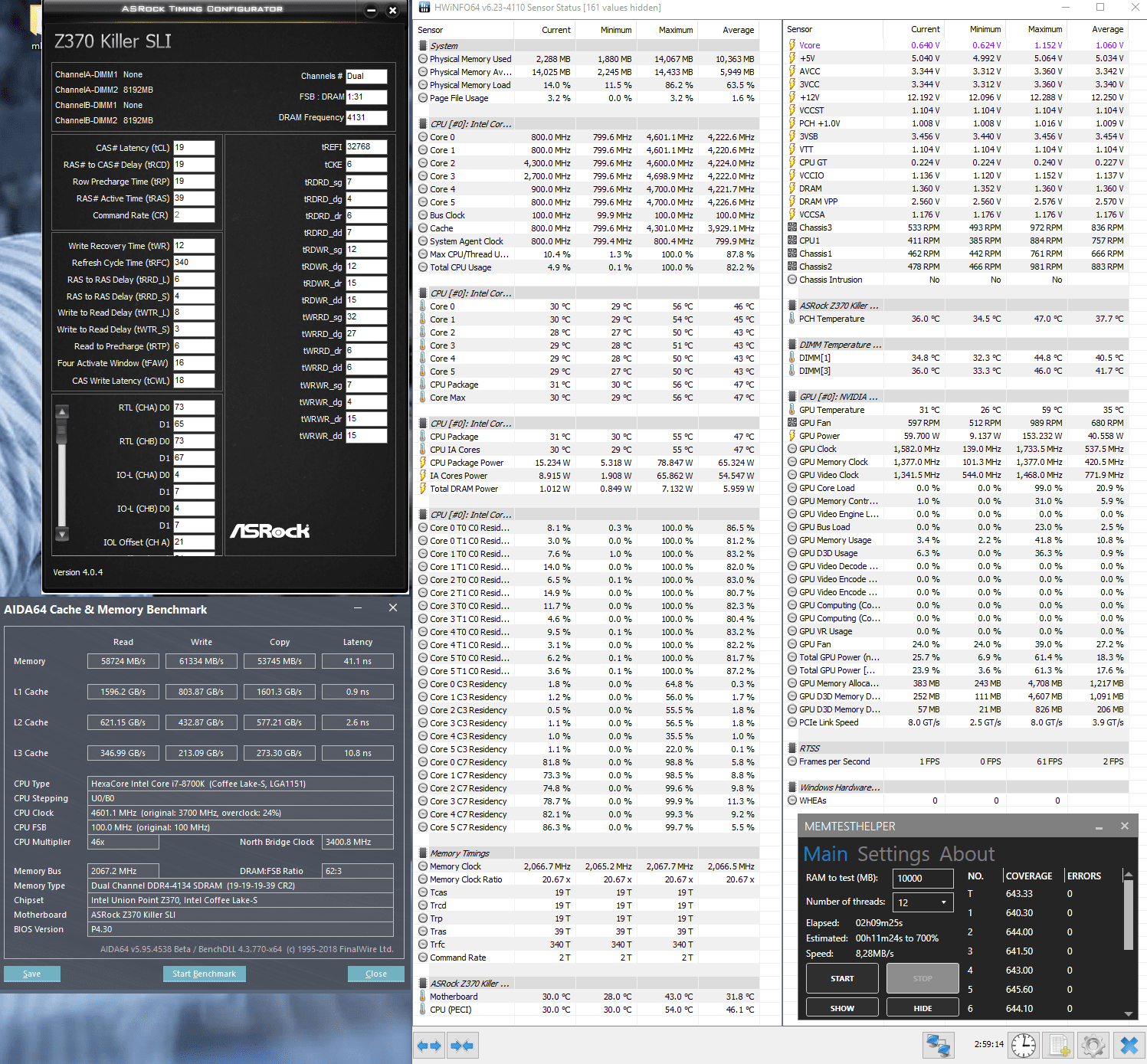Click the blue X close-sensors icon in HWiNFO toolbar
1147x1064 pixels.
pyautogui.click(x=1129, y=1046)
